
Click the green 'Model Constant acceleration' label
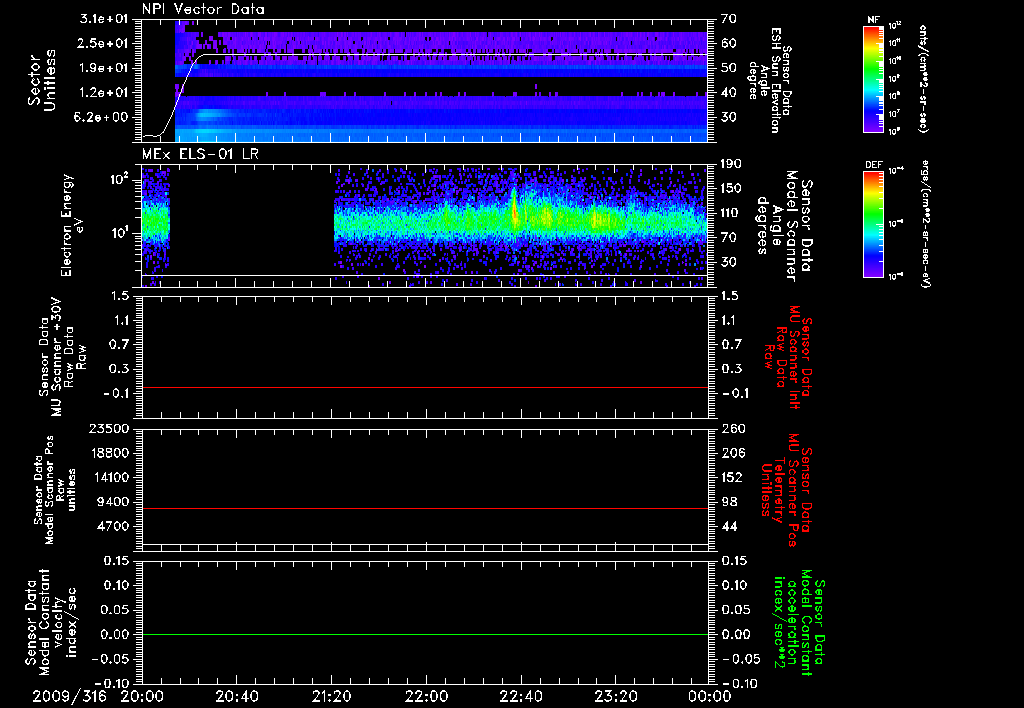799,622
